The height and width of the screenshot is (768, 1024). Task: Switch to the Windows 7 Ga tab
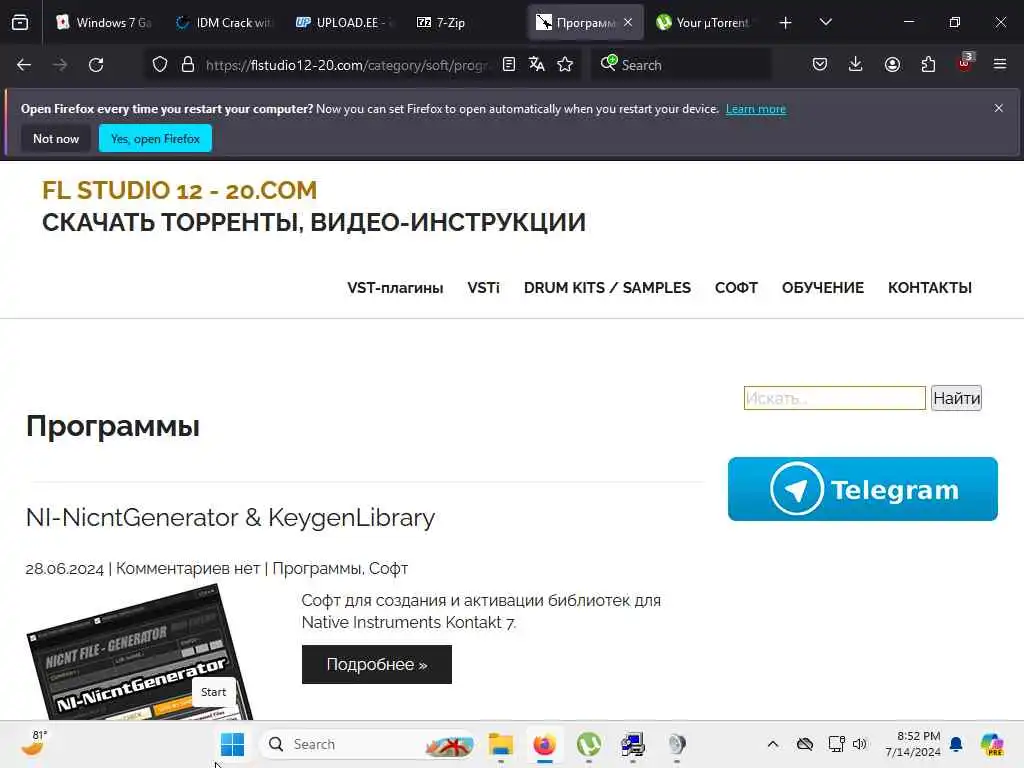(104, 23)
